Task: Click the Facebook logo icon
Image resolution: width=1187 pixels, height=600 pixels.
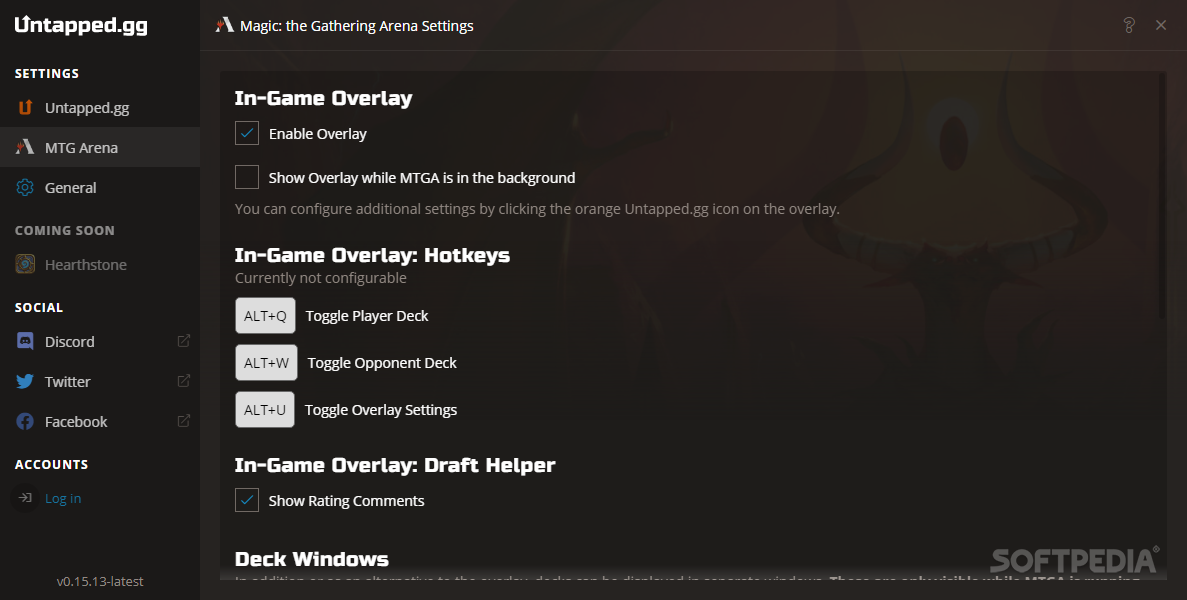Action: click(25, 421)
